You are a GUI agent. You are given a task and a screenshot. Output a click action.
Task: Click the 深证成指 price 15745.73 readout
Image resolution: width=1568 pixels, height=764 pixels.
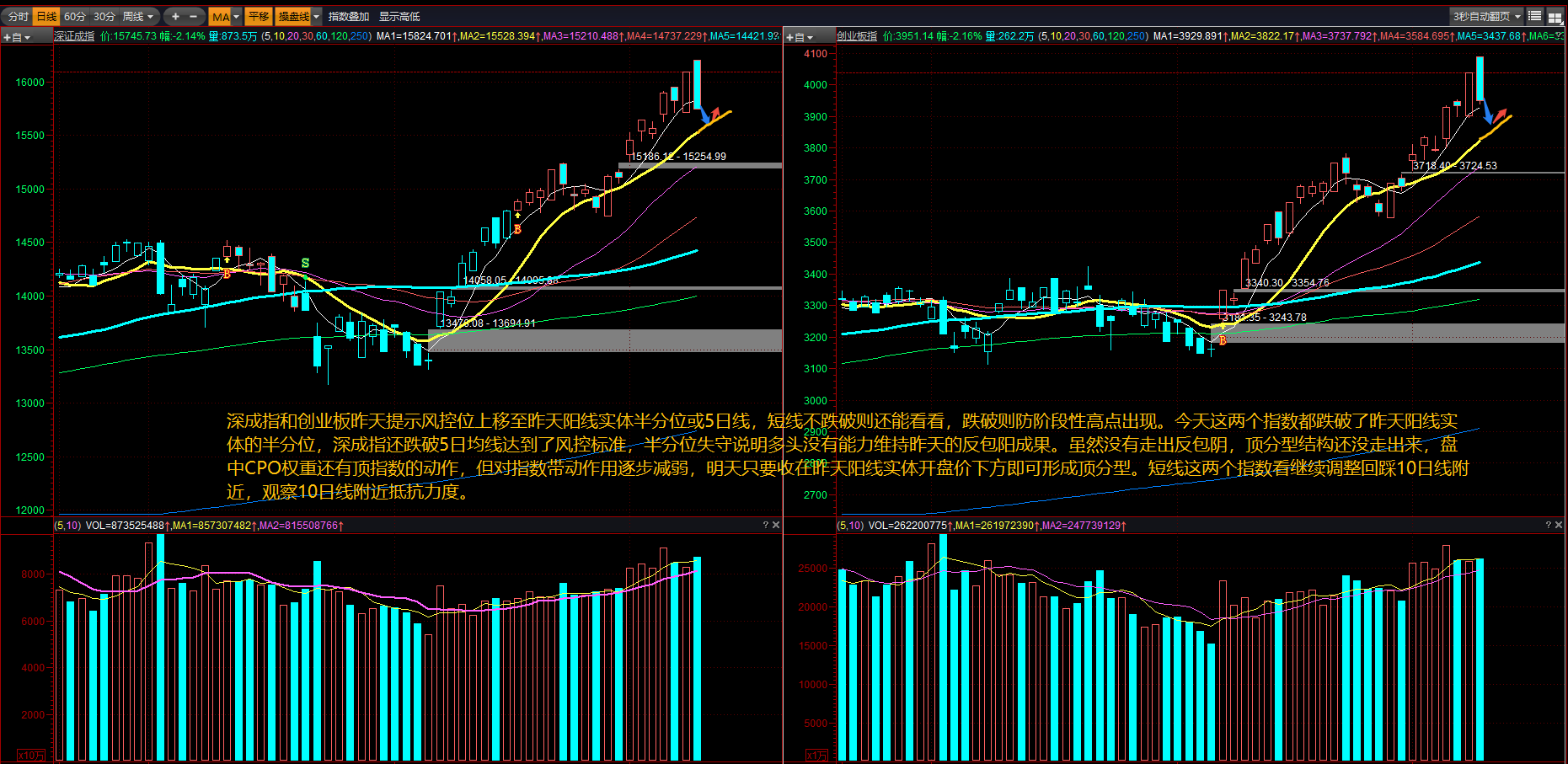(x=128, y=36)
